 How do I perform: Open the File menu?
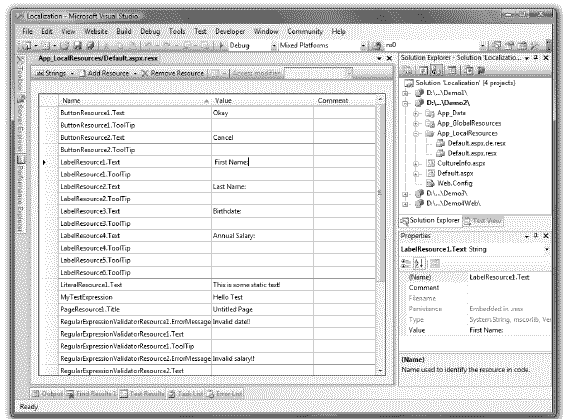[27, 32]
